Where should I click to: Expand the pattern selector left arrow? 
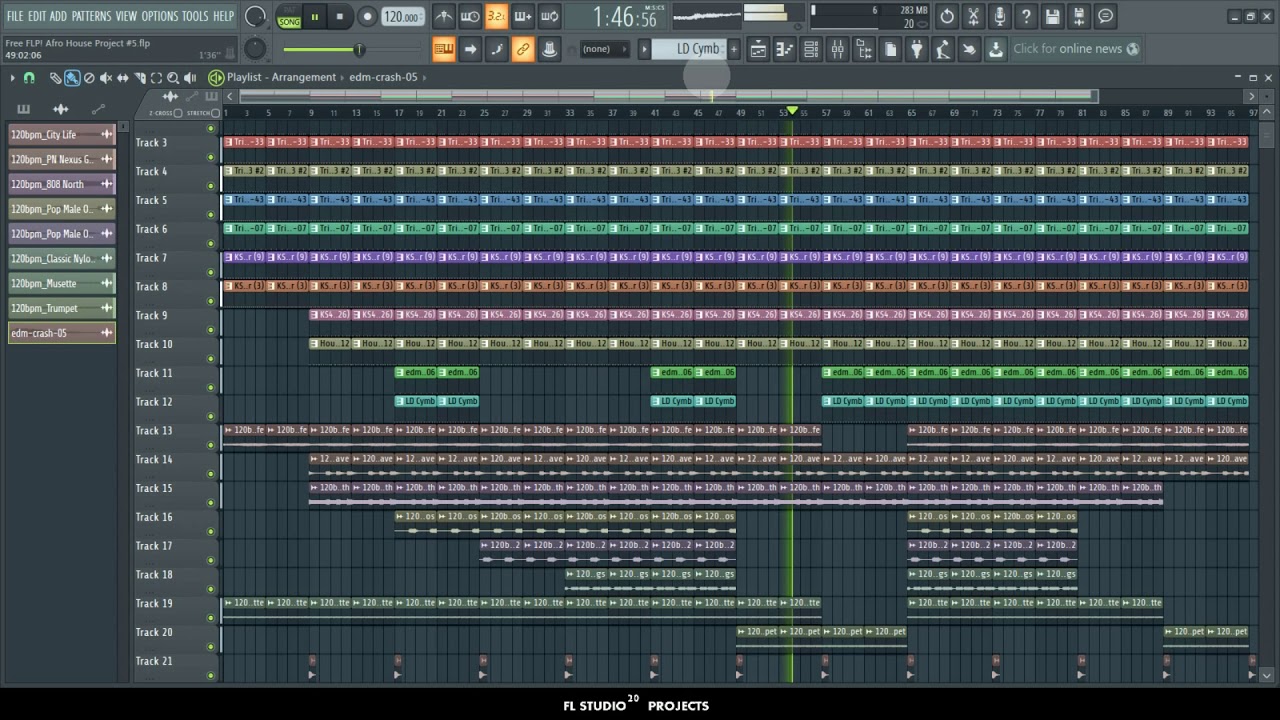[x=644, y=49]
